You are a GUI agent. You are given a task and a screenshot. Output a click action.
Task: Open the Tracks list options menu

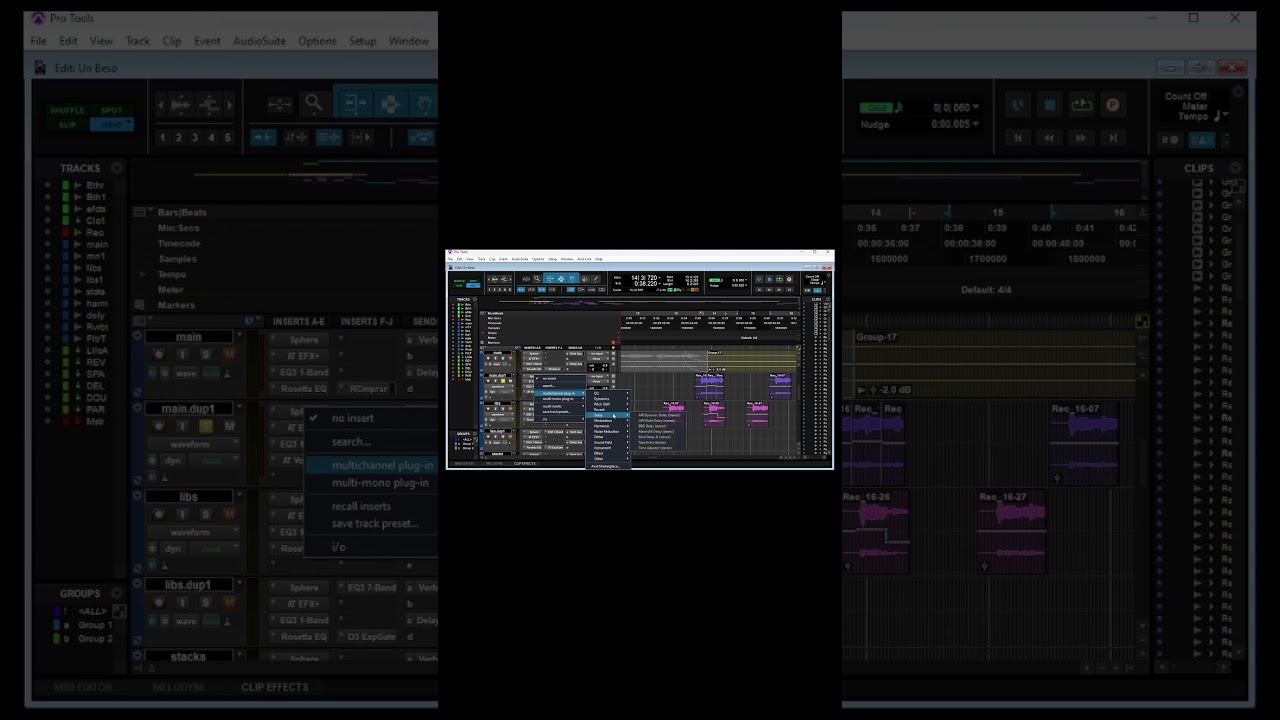(x=475, y=299)
